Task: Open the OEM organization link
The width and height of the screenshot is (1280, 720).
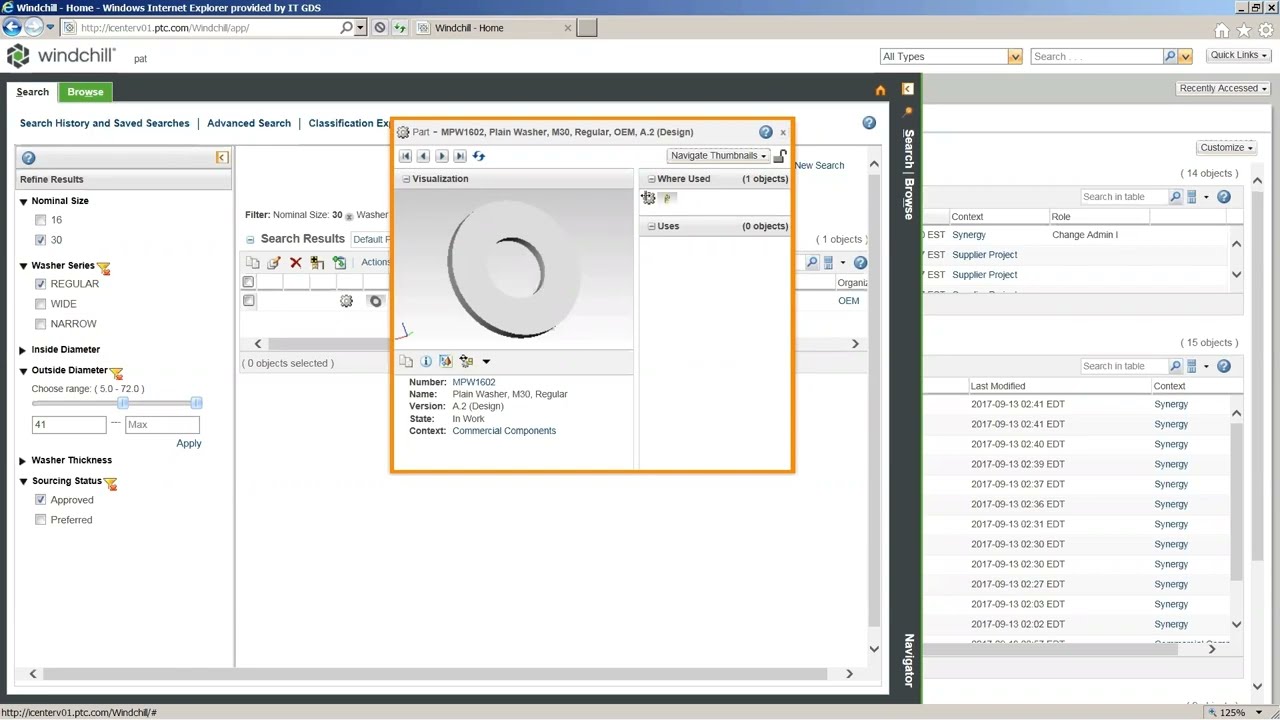Action: point(849,301)
